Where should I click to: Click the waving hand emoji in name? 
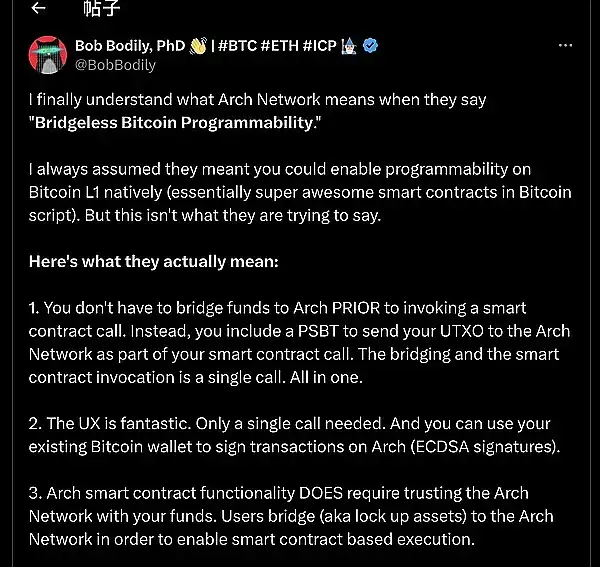[198, 46]
